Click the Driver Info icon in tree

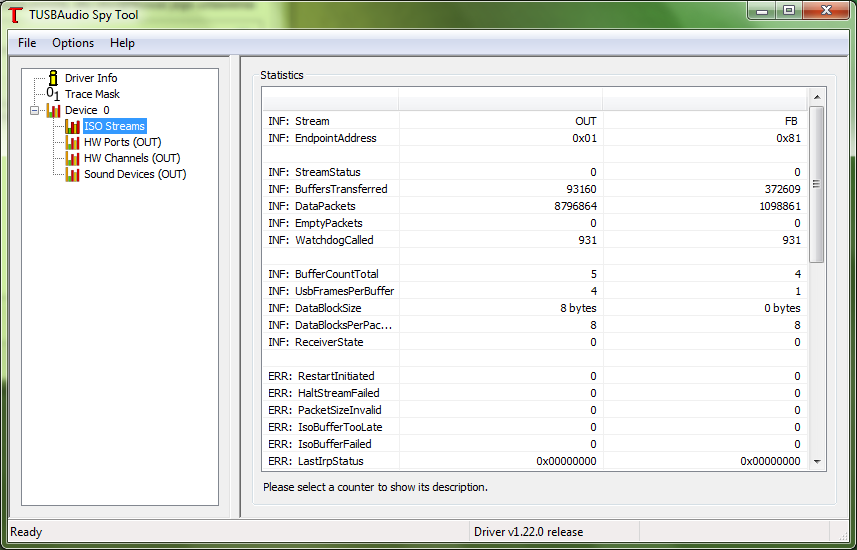[53, 78]
